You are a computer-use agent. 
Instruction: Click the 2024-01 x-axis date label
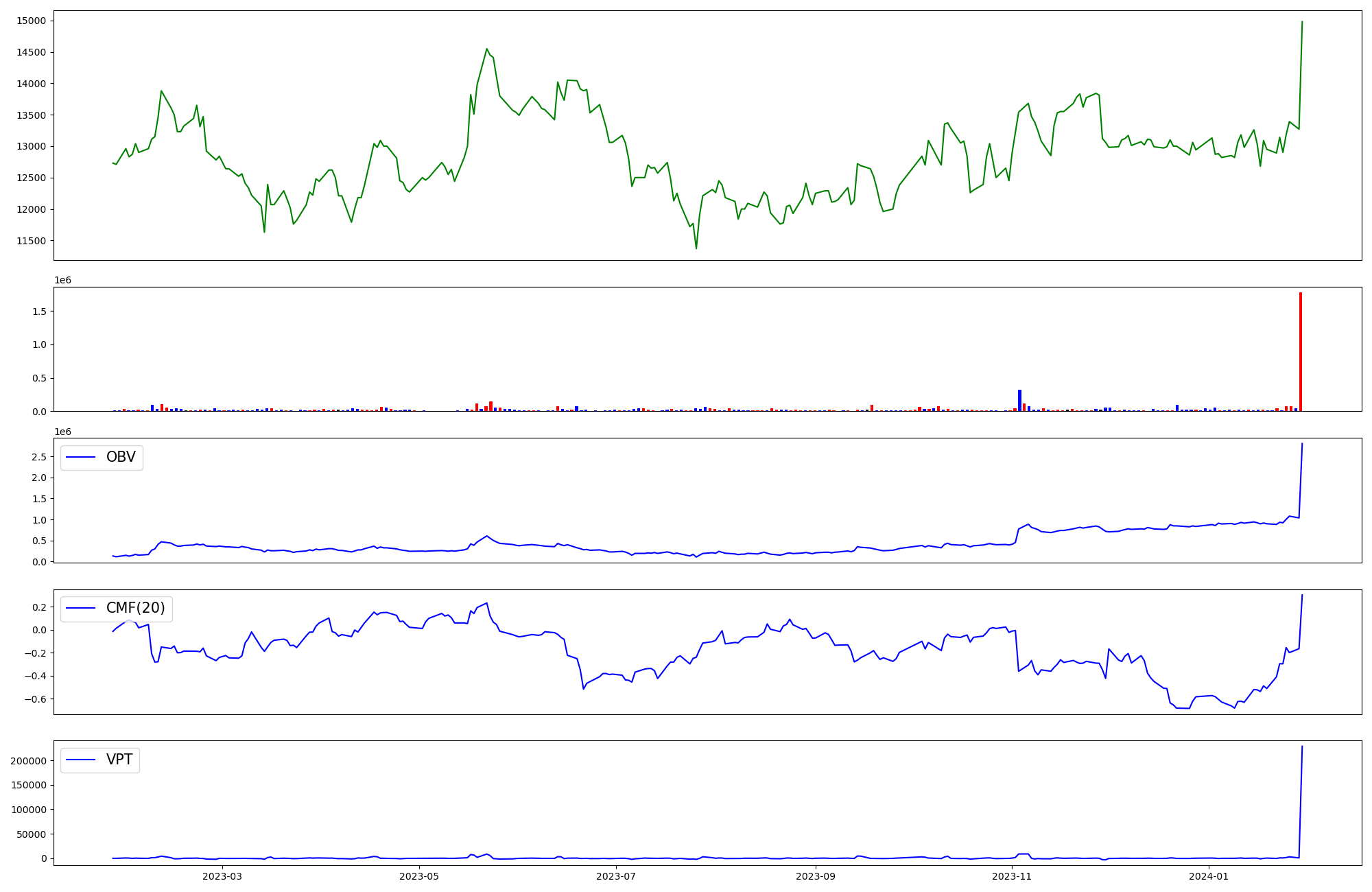1209,876
